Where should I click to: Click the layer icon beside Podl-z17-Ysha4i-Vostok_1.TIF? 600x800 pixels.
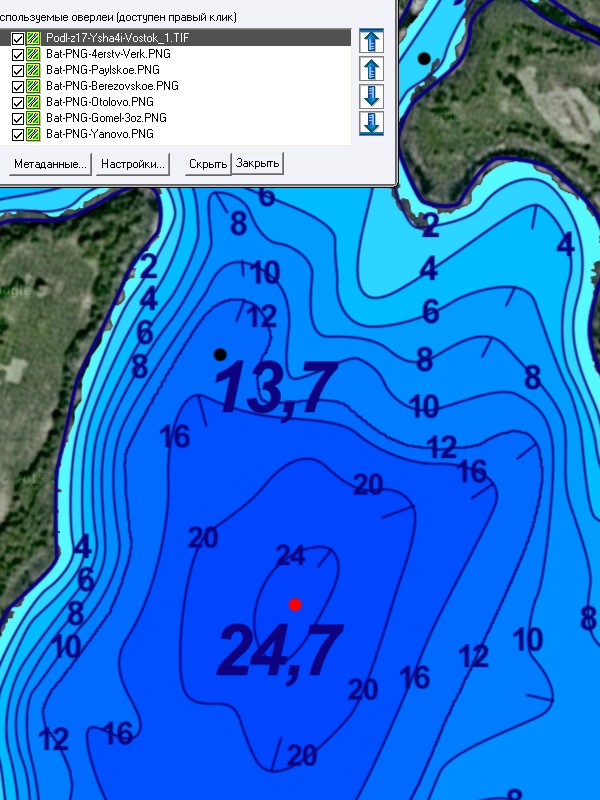coord(33,38)
